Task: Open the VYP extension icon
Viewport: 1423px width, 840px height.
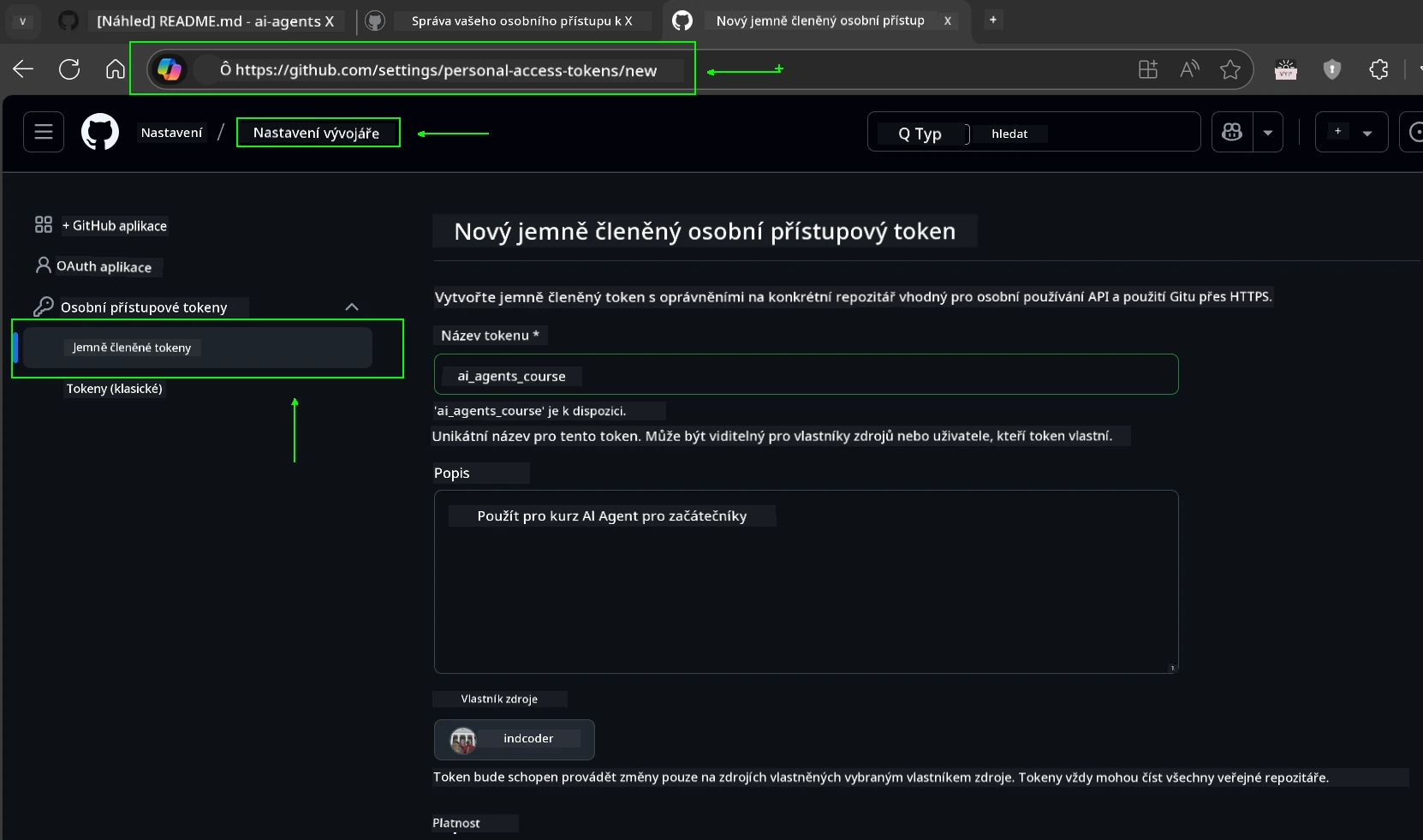Action: pyautogui.click(x=1286, y=70)
